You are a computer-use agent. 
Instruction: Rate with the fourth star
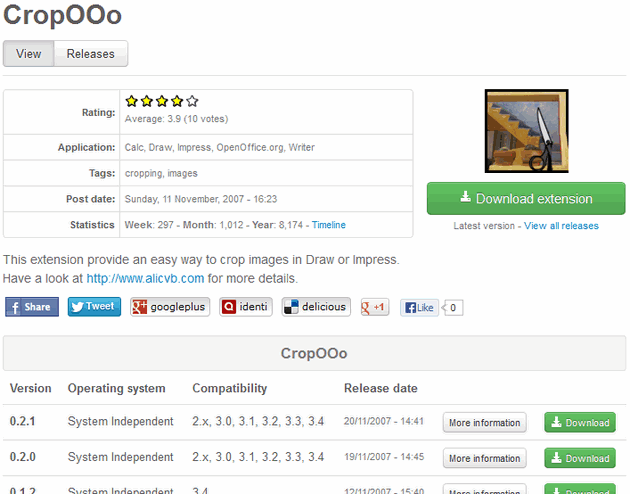[x=177, y=101]
